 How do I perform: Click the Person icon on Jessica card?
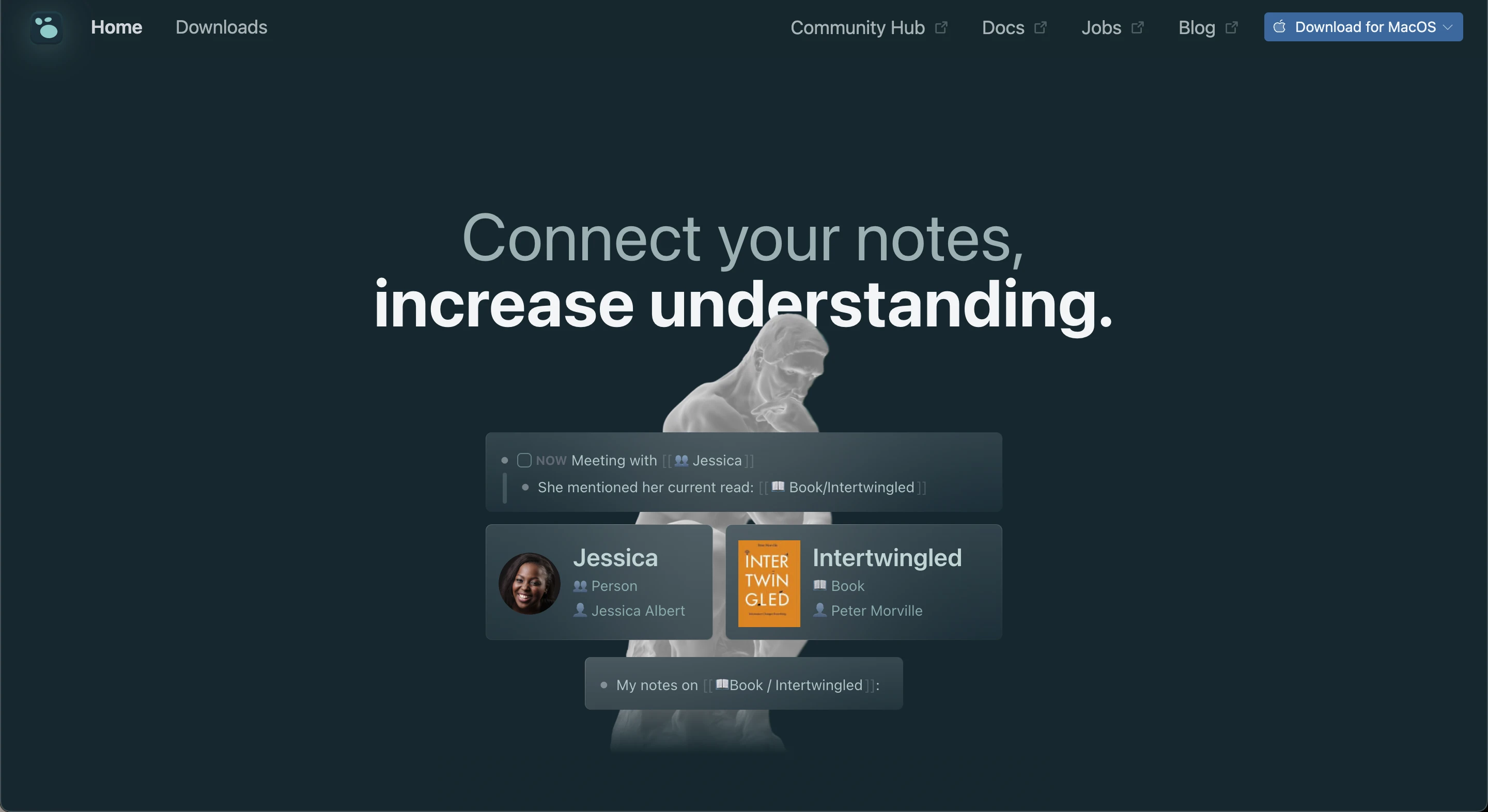pos(579,585)
